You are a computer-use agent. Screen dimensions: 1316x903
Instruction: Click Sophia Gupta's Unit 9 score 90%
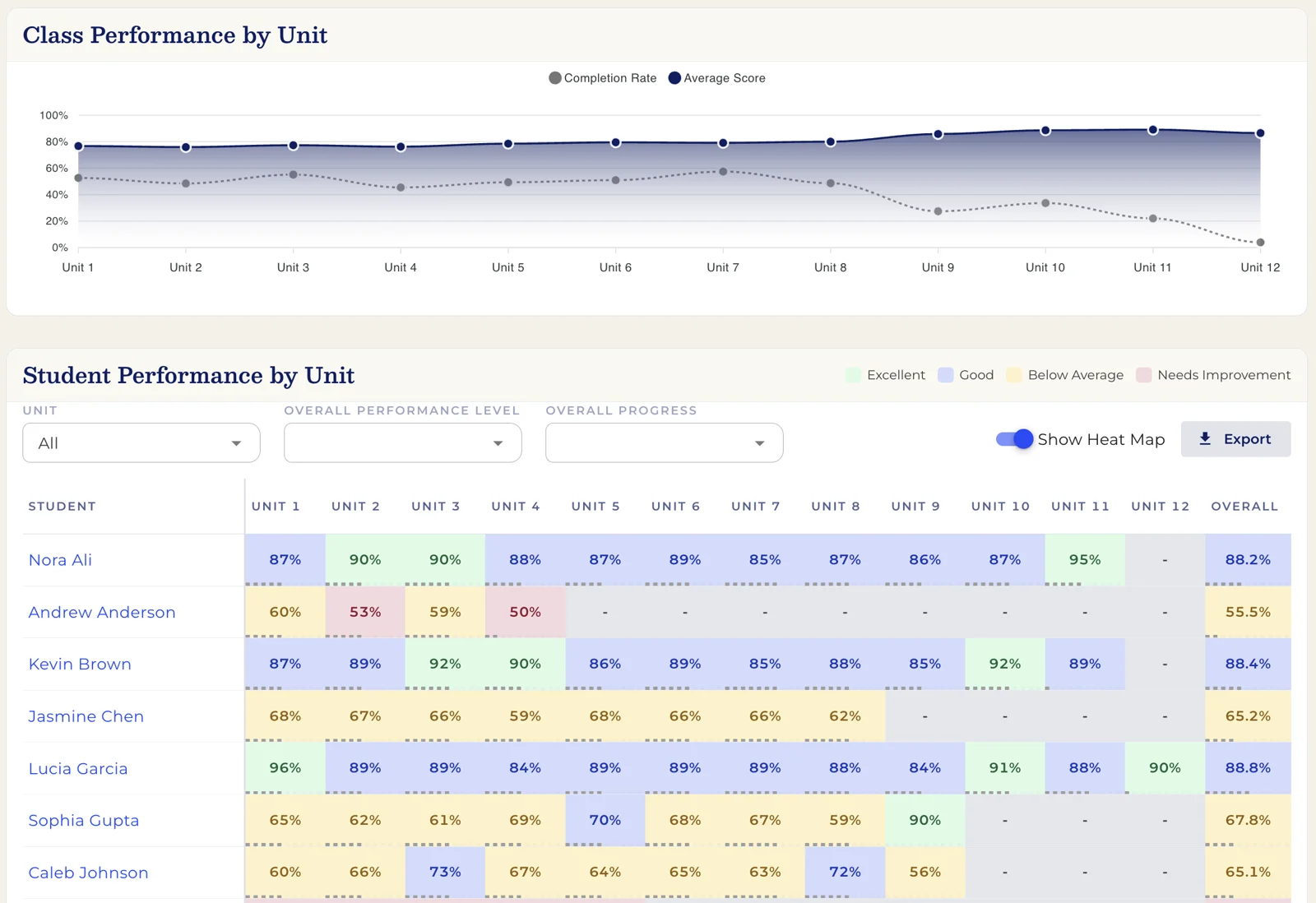coord(925,821)
